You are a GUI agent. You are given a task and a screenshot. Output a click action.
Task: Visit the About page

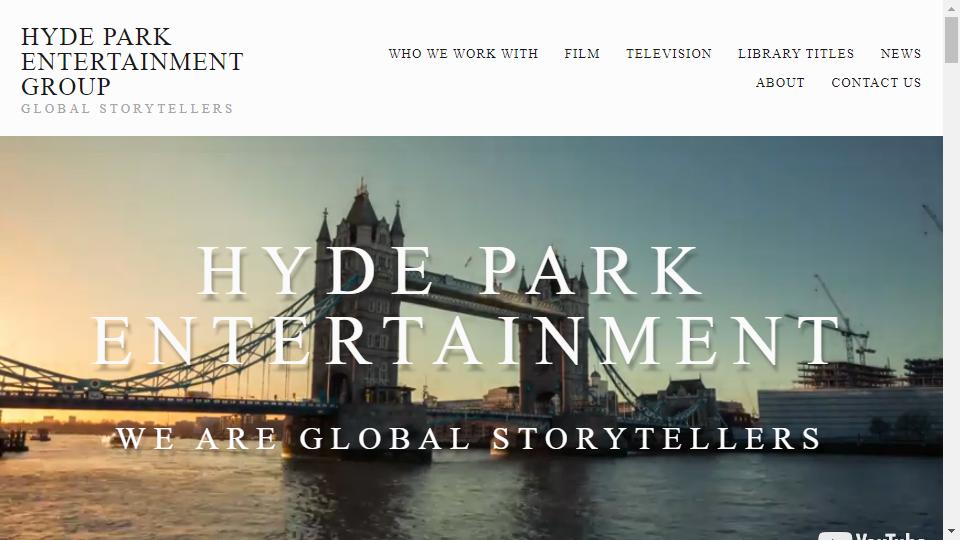tap(780, 83)
